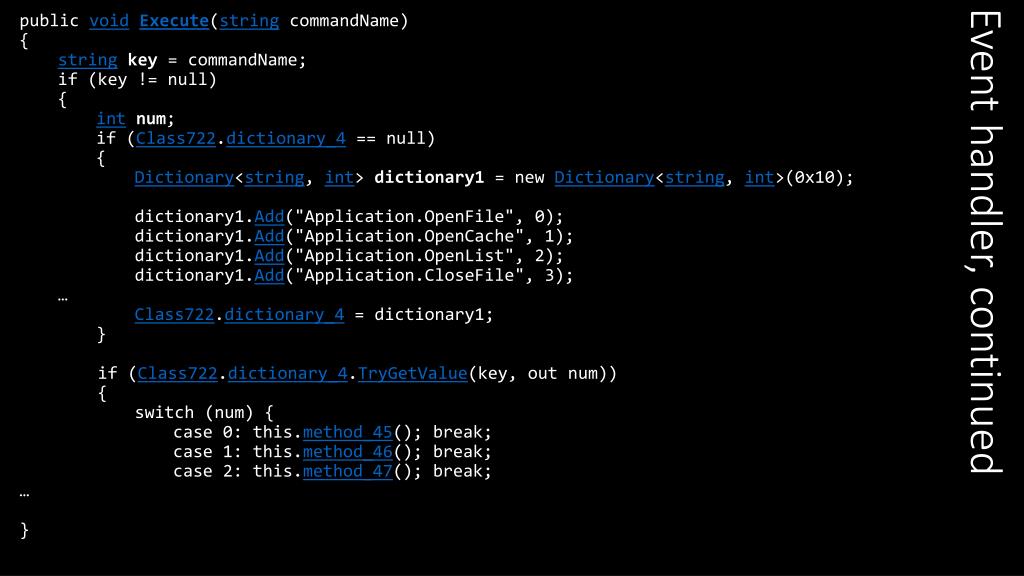Click the first Dictionary type link
Image resolution: width=1024 pixels, height=576 pixels.
coord(184,178)
